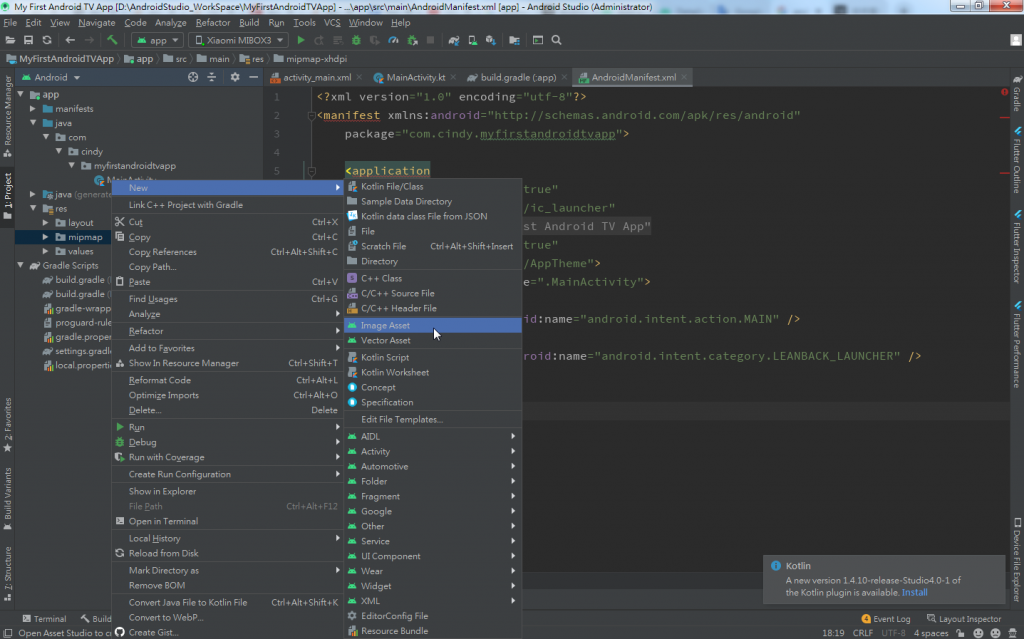Open the Favorites side panel

(7, 424)
